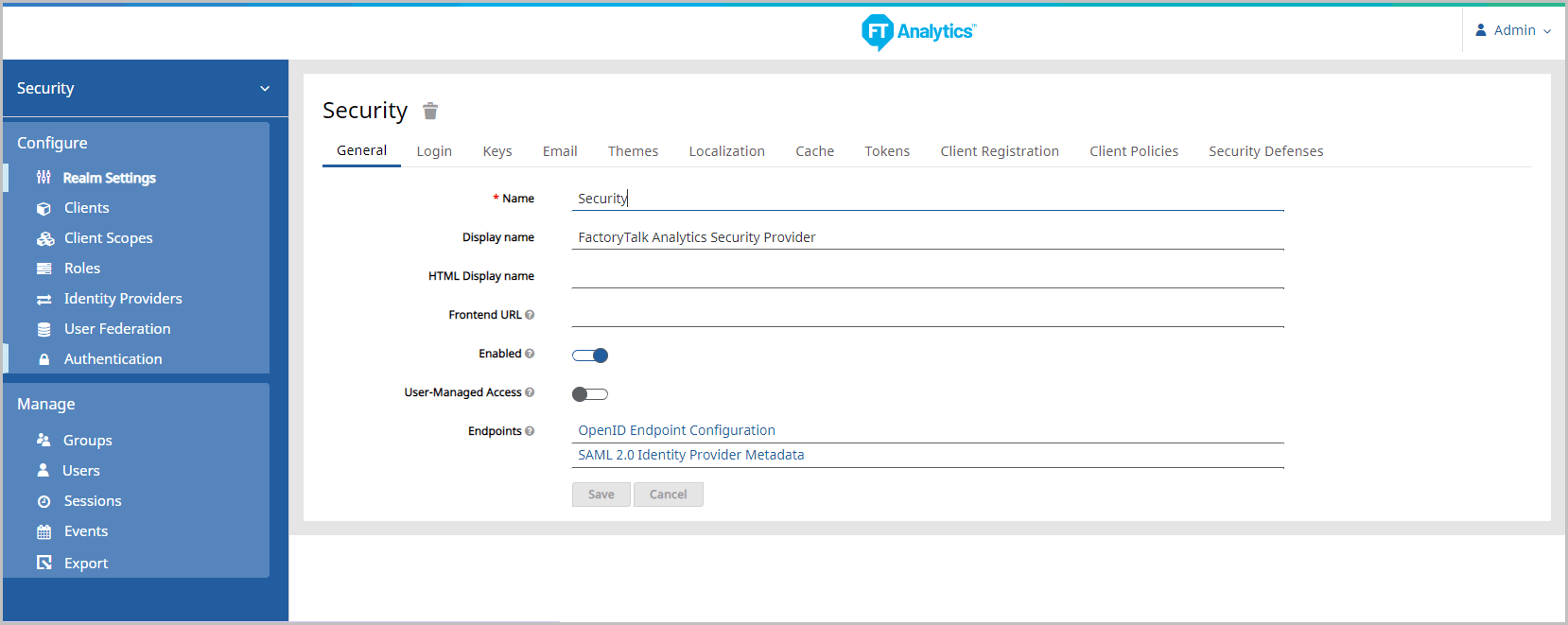1568x625 pixels.
Task: Open the Security Defenses tab
Action: pos(1265,151)
